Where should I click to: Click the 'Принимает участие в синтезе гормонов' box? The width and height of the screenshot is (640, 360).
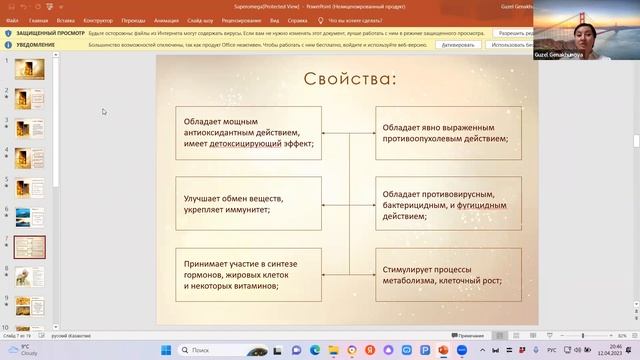click(x=248, y=275)
